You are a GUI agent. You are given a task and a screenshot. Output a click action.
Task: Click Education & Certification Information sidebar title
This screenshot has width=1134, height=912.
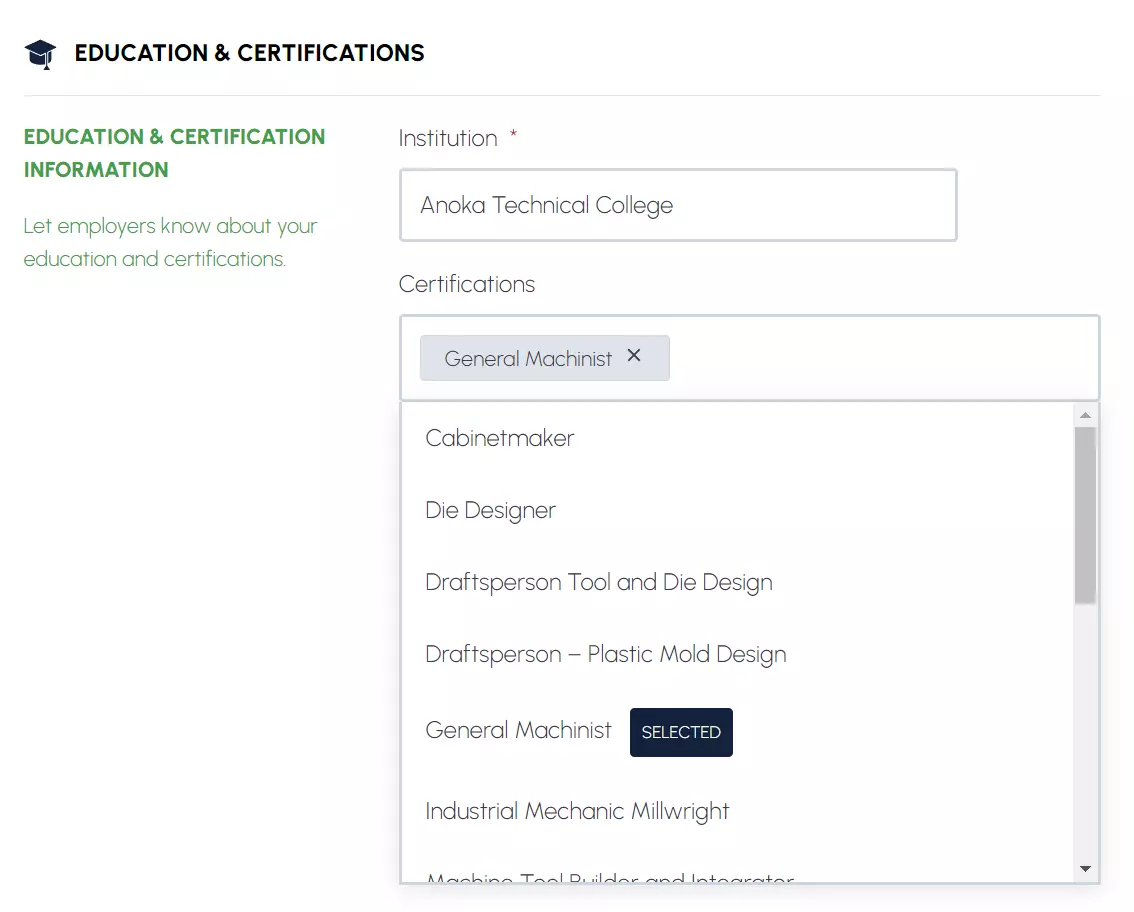(174, 153)
